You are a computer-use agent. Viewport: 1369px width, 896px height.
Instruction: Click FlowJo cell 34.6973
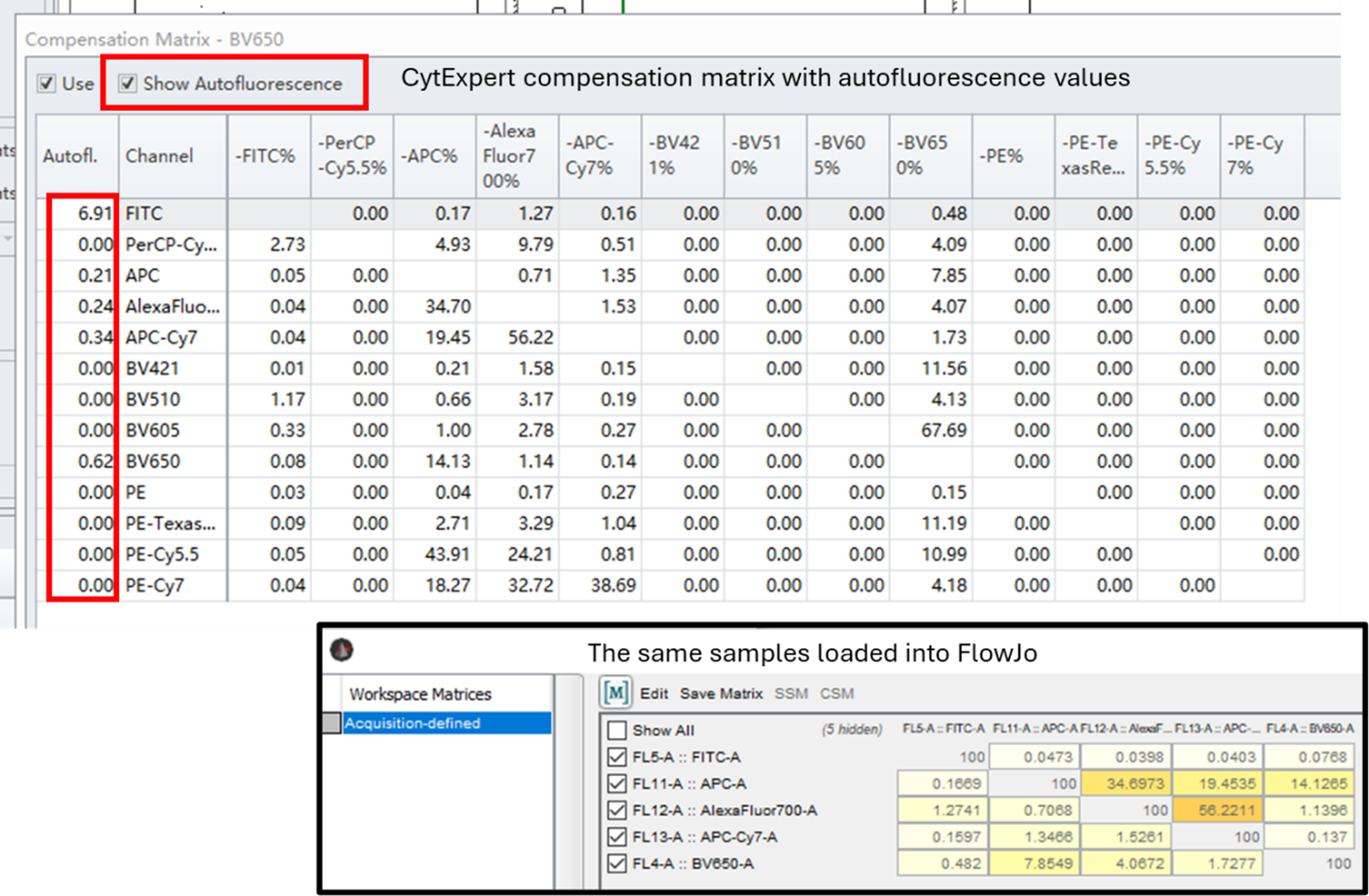pyautogui.click(x=1125, y=784)
